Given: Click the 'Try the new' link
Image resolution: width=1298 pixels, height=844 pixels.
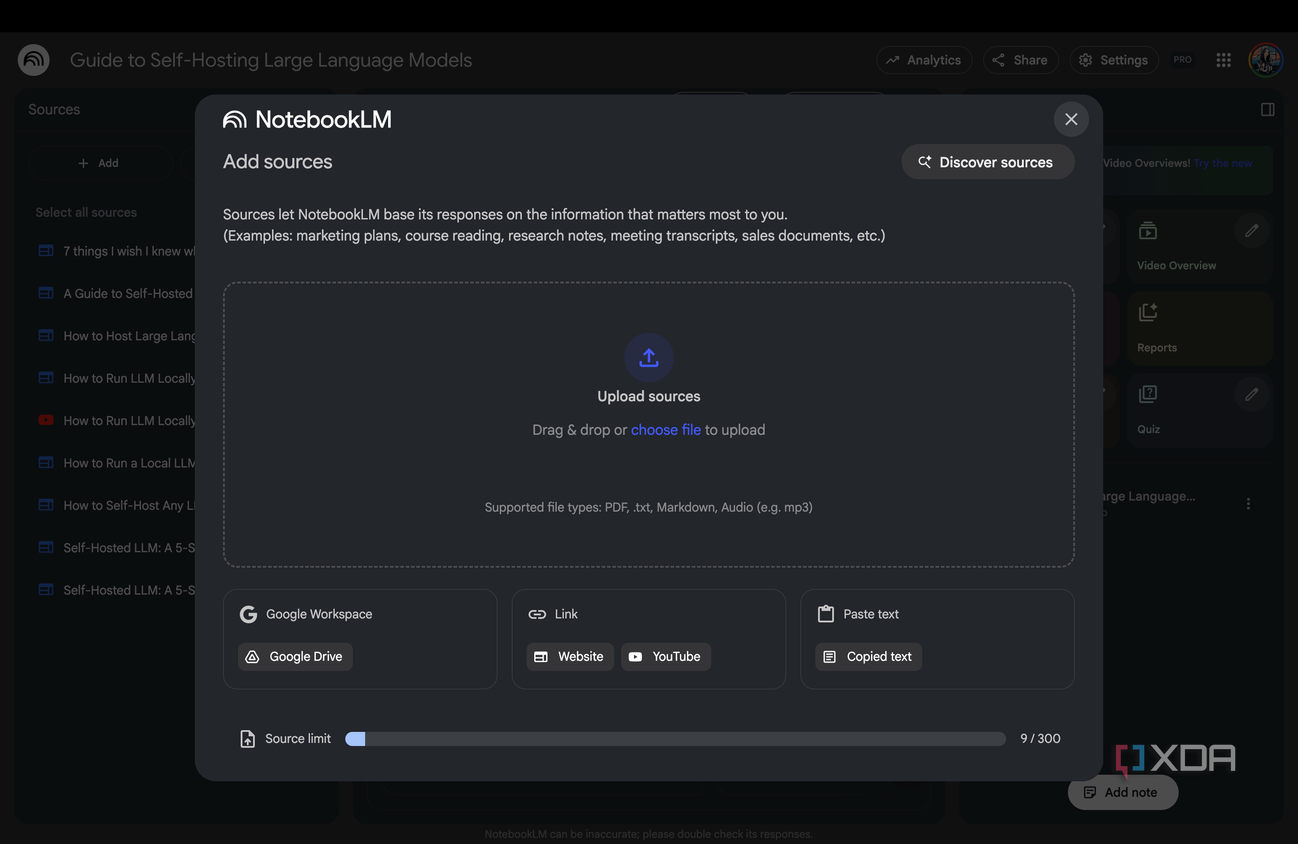Looking at the screenshot, I should click(x=1223, y=163).
